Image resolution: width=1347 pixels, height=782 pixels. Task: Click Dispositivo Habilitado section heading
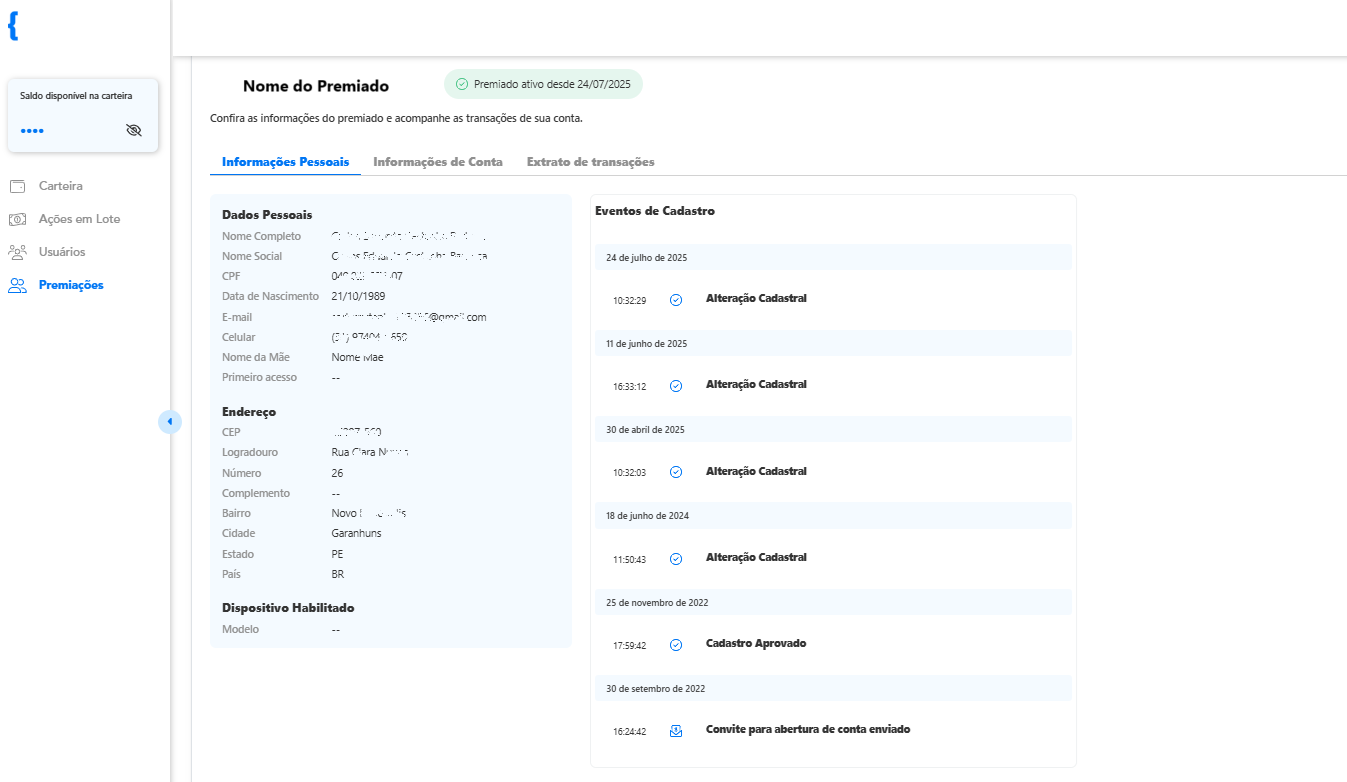288,607
